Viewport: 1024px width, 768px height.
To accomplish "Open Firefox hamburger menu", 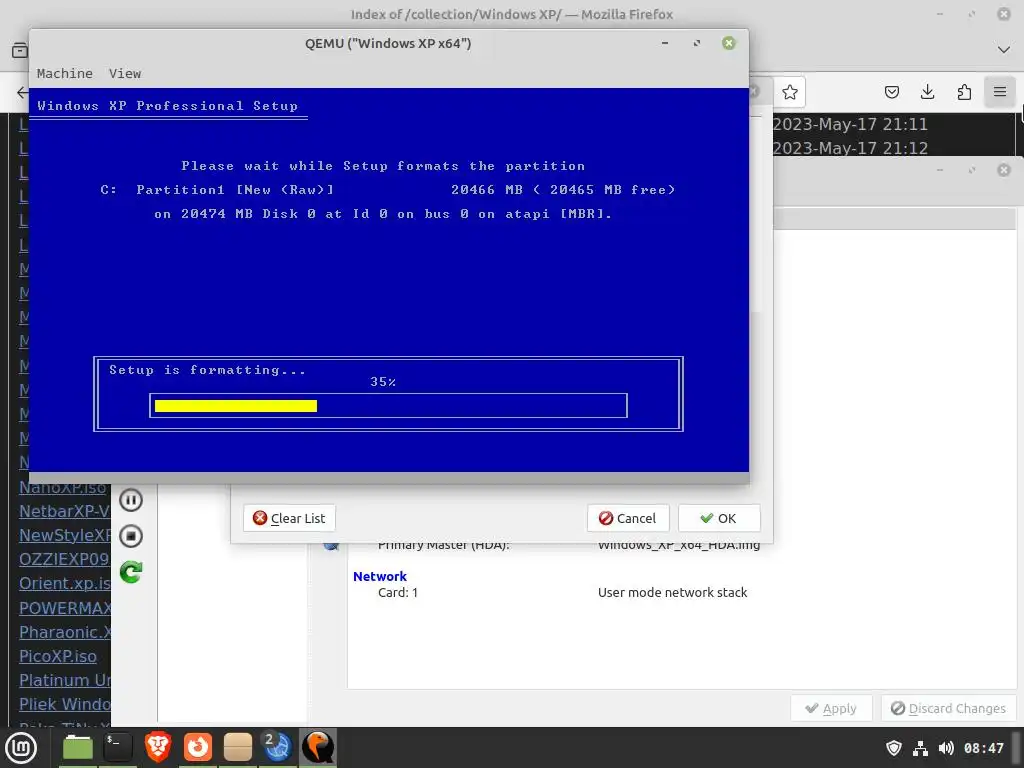I will click(x=1000, y=92).
